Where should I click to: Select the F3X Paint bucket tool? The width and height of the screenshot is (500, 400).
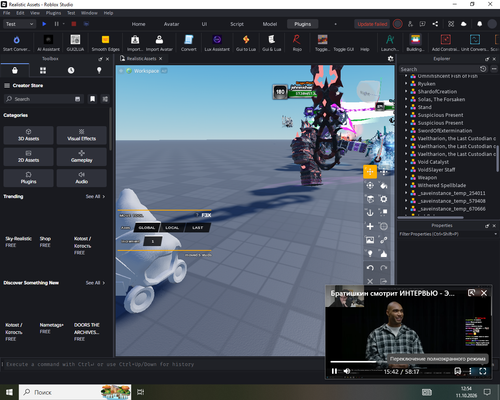point(384,186)
